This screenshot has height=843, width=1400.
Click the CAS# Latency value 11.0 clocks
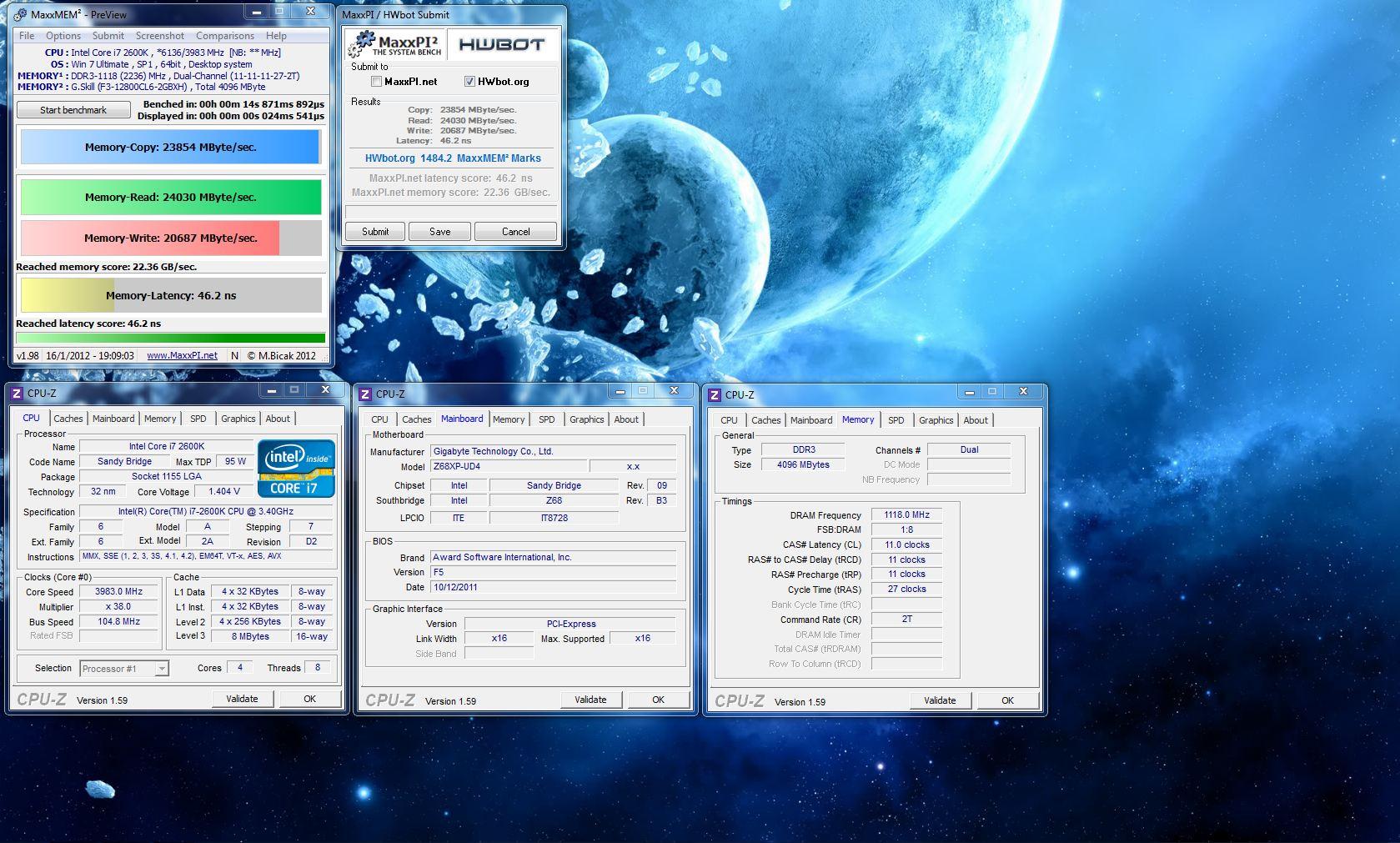pyautogui.click(x=906, y=544)
